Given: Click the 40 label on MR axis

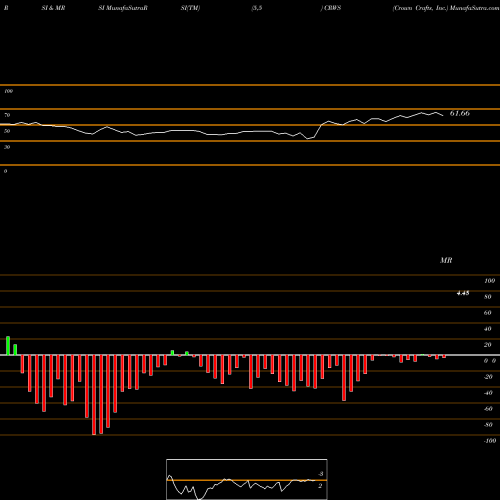Looking at the screenshot, I should (x=488, y=329).
